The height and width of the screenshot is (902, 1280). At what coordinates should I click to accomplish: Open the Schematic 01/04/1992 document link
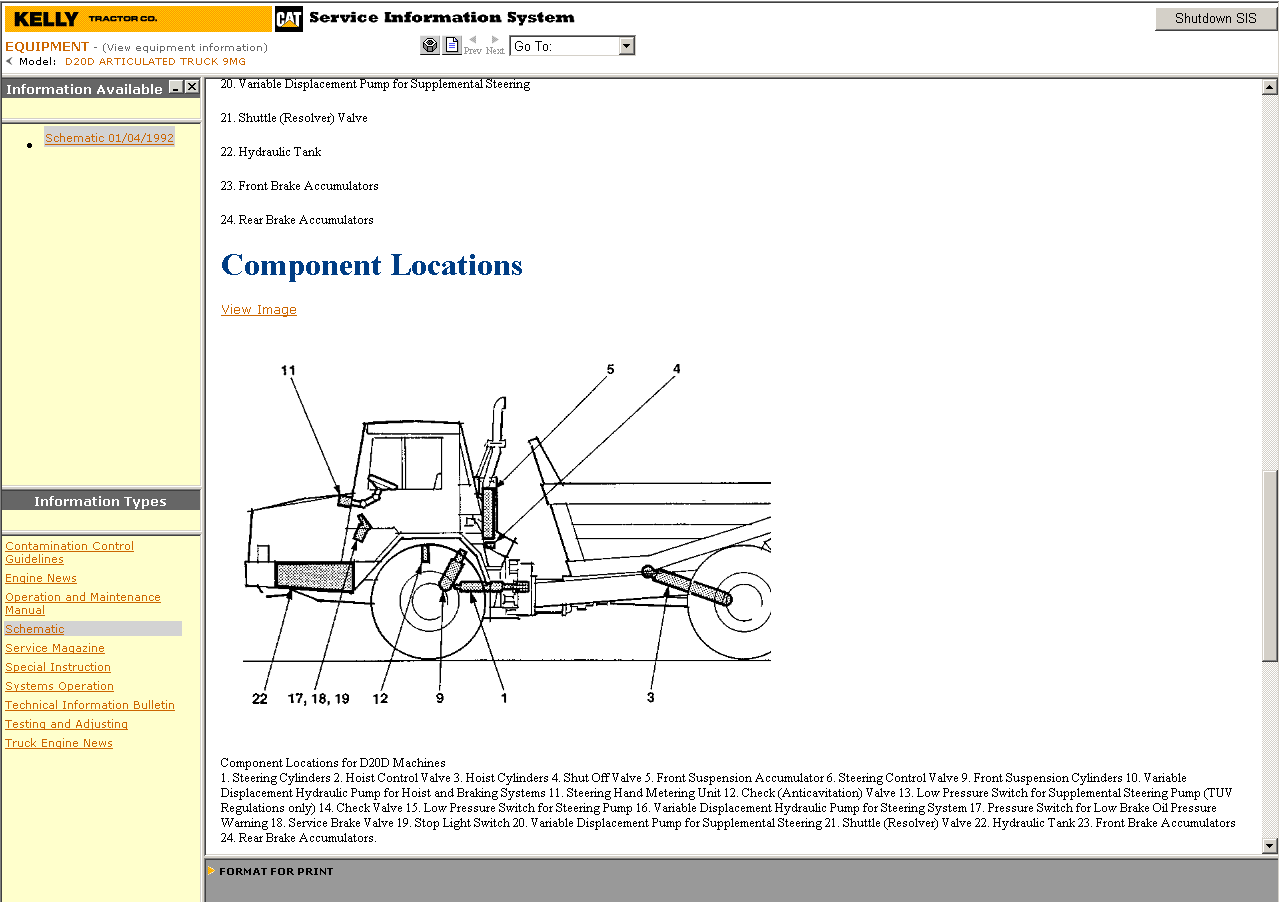pos(110,138)
